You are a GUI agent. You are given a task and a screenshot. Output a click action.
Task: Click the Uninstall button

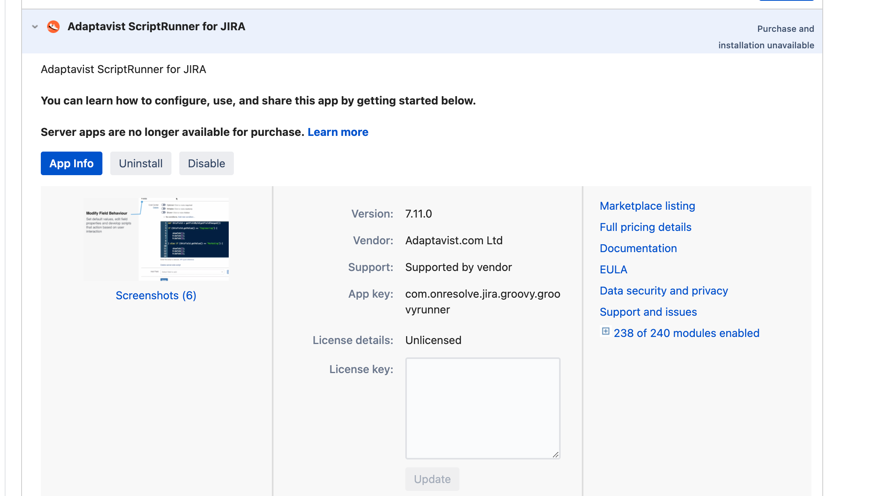pos(140,163)
